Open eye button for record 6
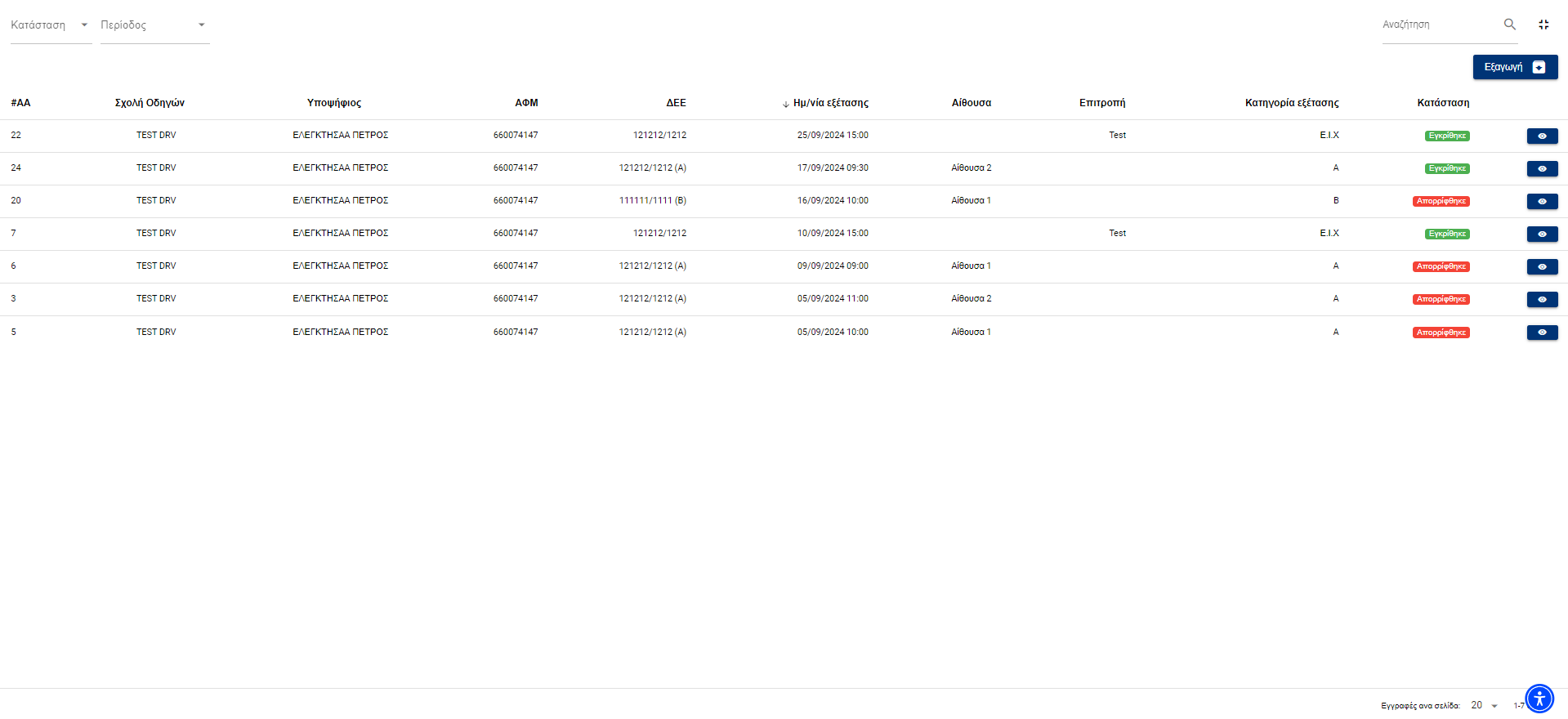Screen dimensions: 1568x719 1542,266
